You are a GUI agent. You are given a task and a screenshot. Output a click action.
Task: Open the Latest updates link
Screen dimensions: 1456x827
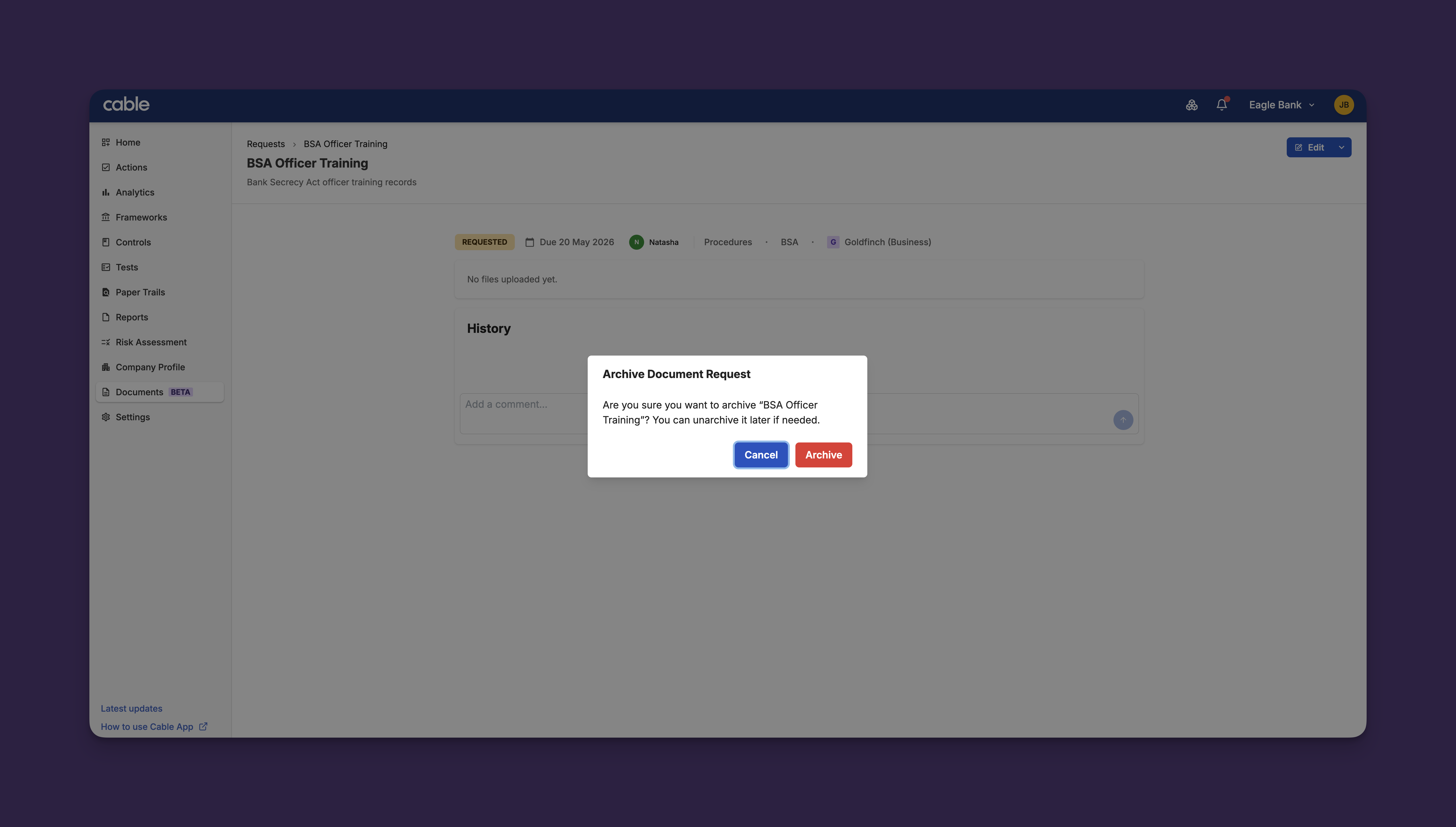(x=132, y=708)
